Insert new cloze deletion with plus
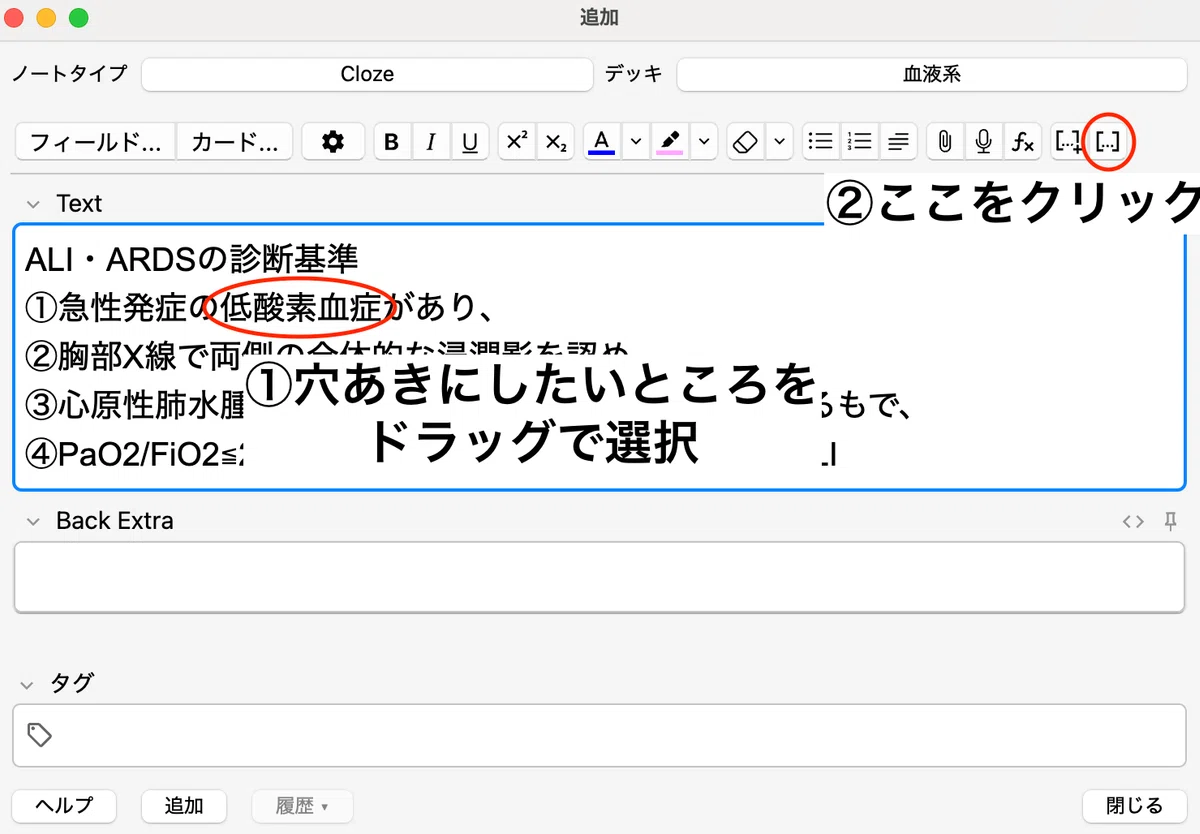This screenshot has width=1200, height=834. coord(1068,142)
